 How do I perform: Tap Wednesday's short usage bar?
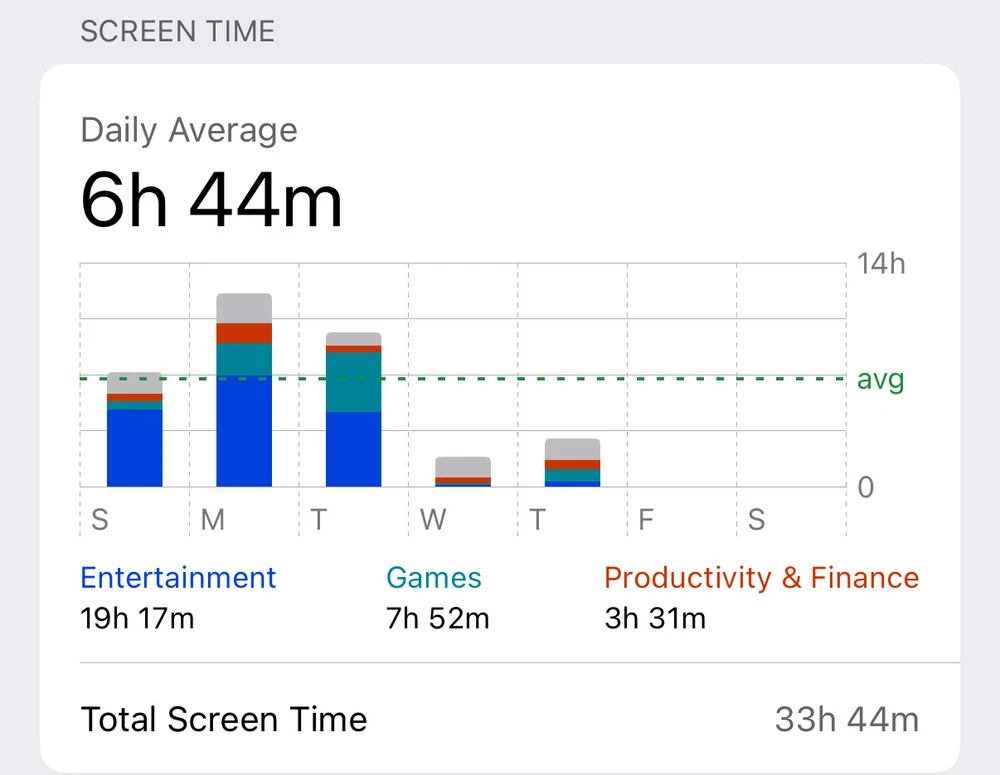click(463, 471)
